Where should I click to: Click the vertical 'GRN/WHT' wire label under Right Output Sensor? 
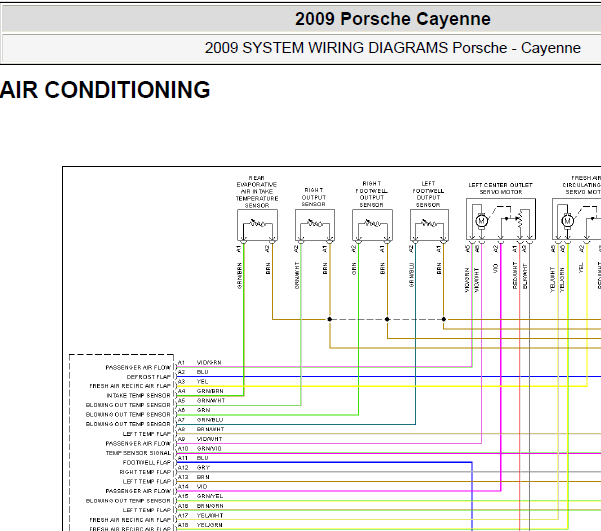pos(297,275)
